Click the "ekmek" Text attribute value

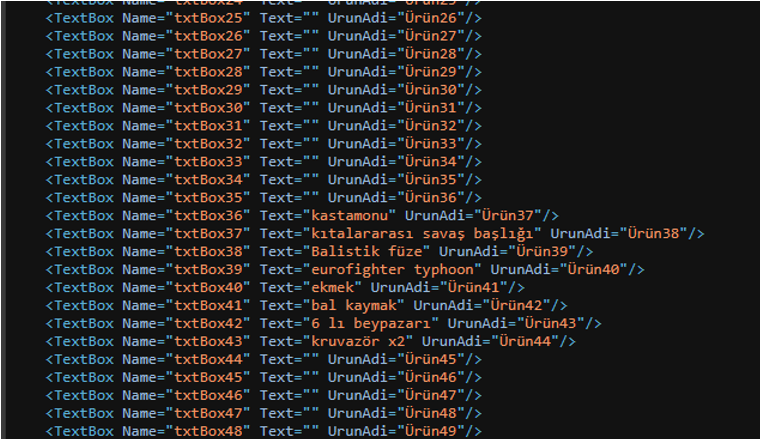click(x=332, y=287)
